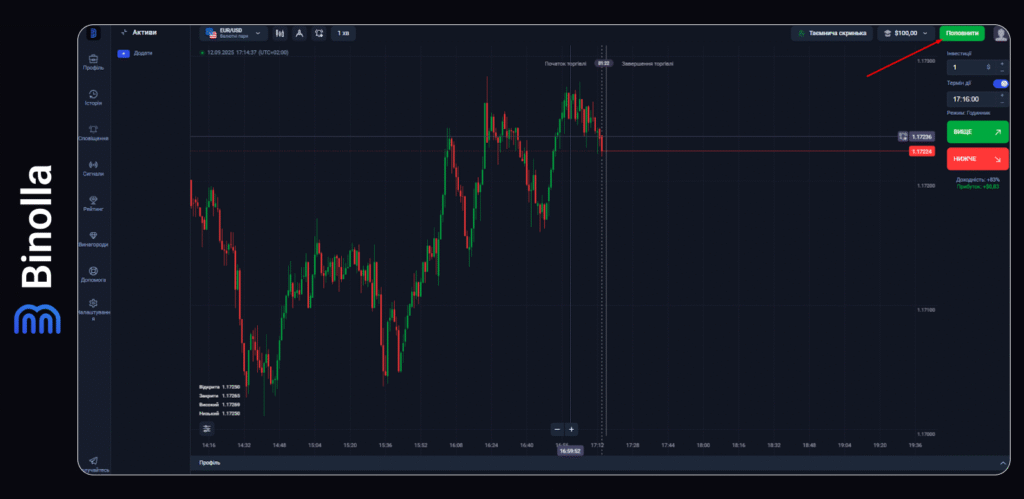The width and height of the screenshot is (1024, 499).
Task: Open the 1 хв timeframe selector
Action: pos(343,33)
